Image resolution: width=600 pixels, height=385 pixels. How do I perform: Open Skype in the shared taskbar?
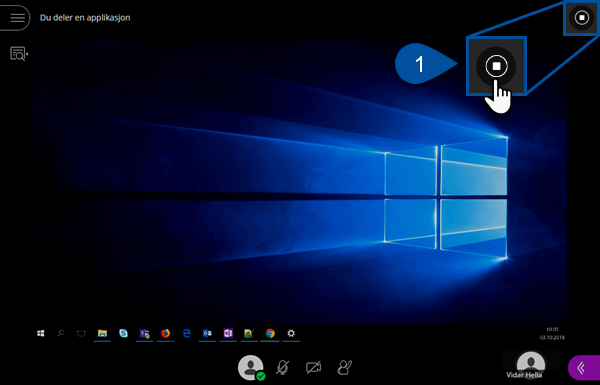point(123,333)
